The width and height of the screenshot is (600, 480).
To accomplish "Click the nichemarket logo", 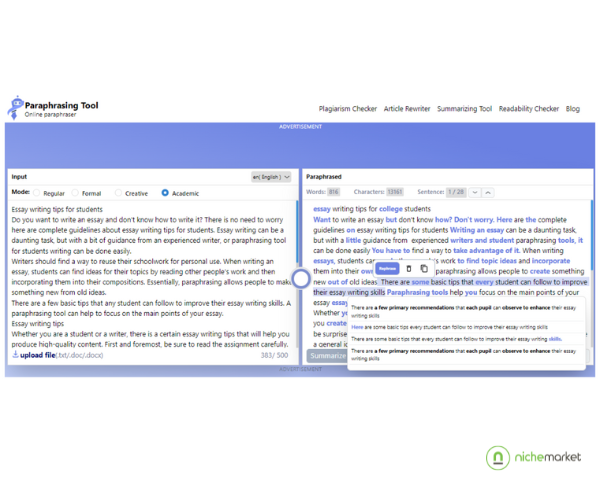I will (x=533, y=457).
